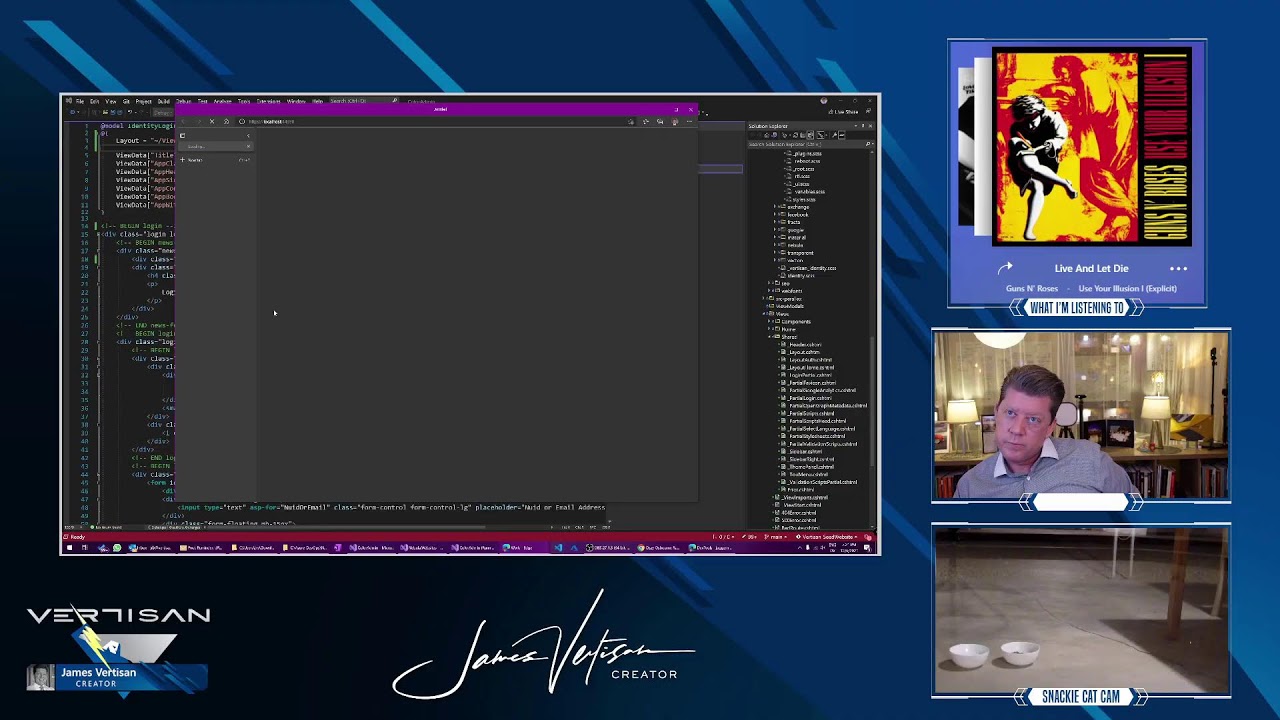1280x720 pixels.
Task: Expand the exchange folder
Action: [x=775, y=207]
